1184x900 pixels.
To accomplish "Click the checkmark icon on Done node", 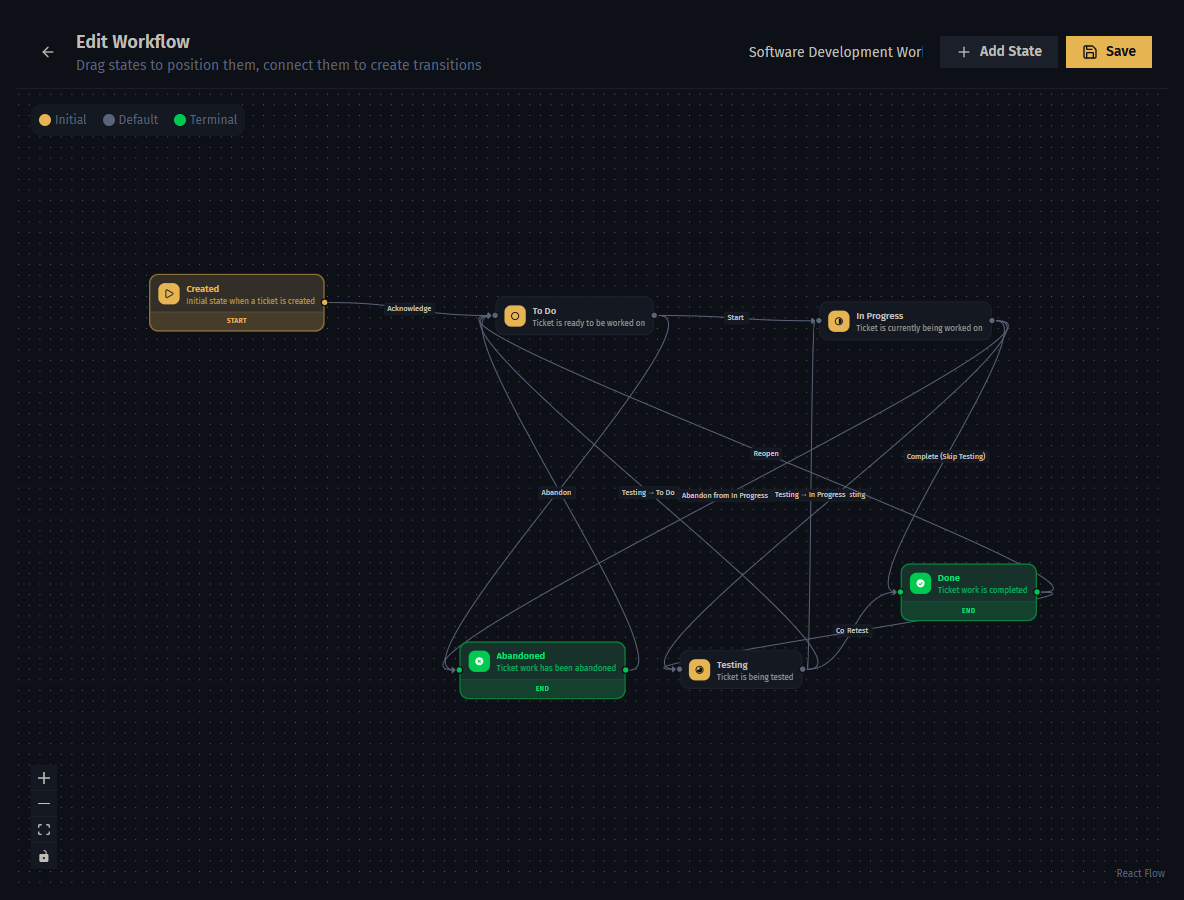I will pyautogui.click(x=920, y=584).
